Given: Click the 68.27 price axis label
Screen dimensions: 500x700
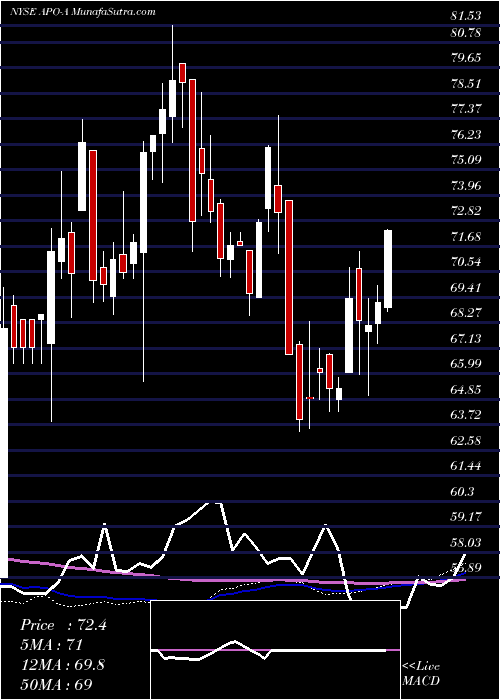Looking at the screenshot, I should [467, 312].
